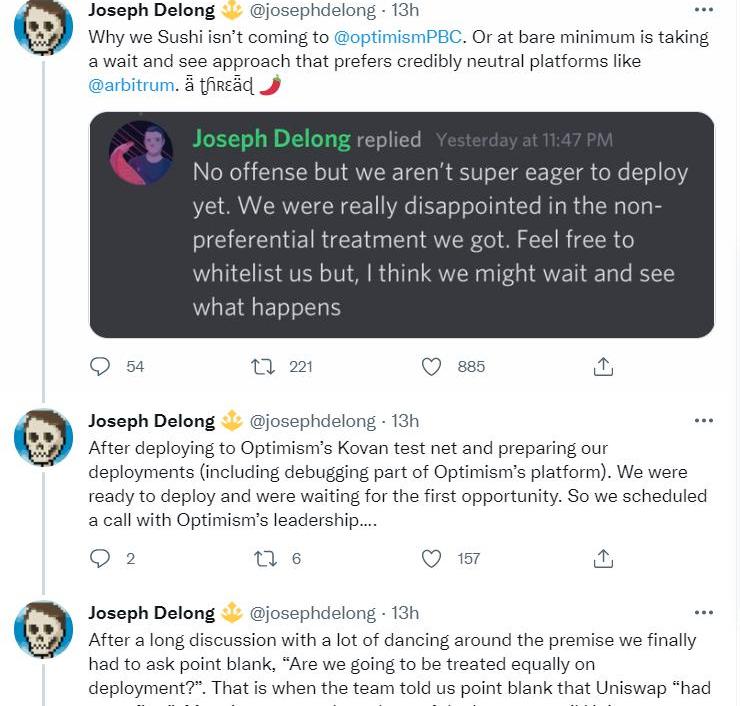The width and height of the screenshot is (740, 706).
Task: Like the tweet with 885 likes
Action: pos(431,367)
